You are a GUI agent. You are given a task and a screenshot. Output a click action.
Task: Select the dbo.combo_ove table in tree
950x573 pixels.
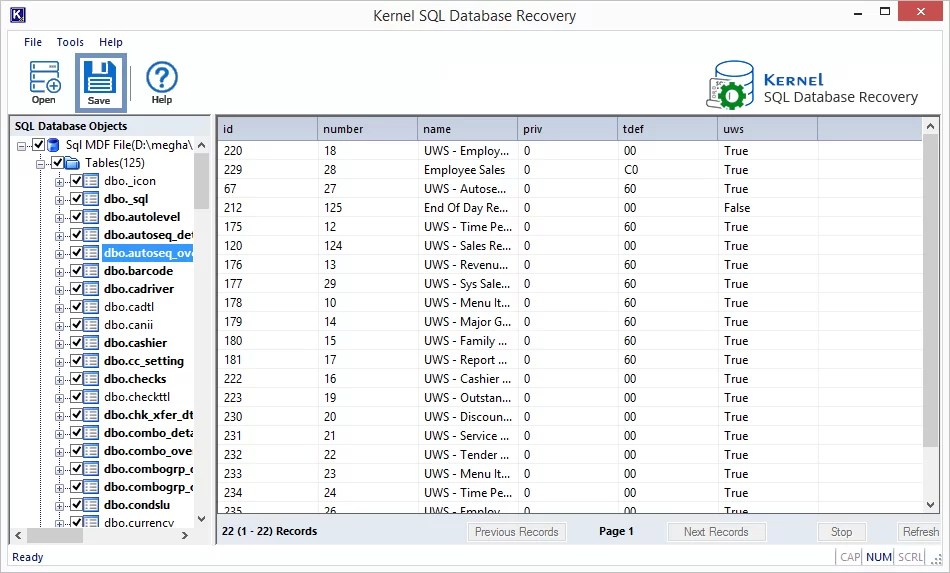pos(148,451)
